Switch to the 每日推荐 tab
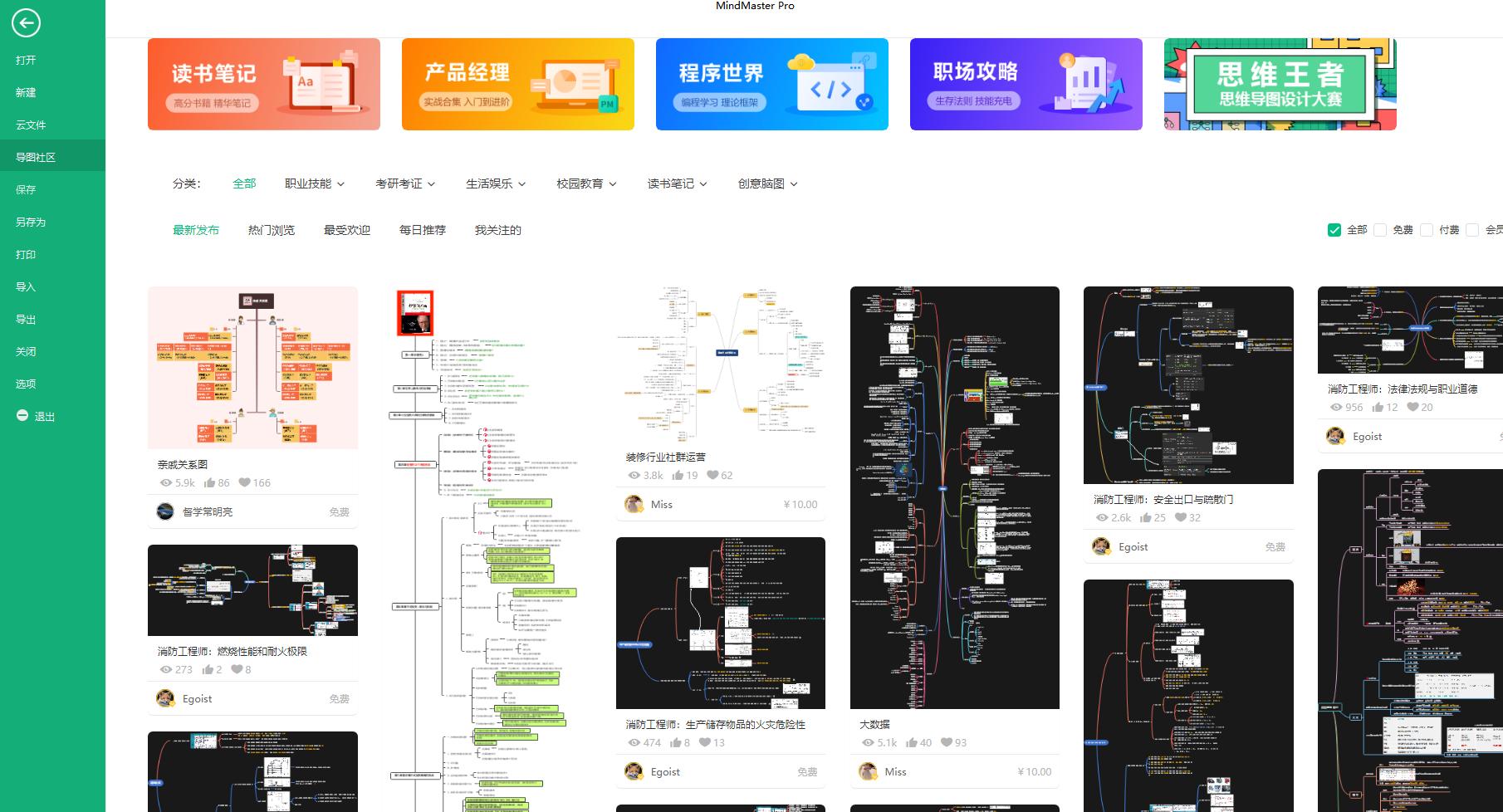Viewport: 1503px width, 812px height. [422, 230]
